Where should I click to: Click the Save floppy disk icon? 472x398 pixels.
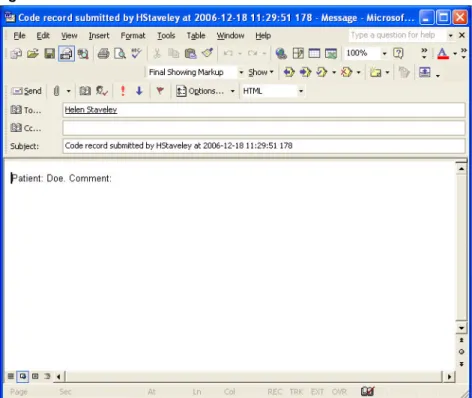click(x=50, y=53)
